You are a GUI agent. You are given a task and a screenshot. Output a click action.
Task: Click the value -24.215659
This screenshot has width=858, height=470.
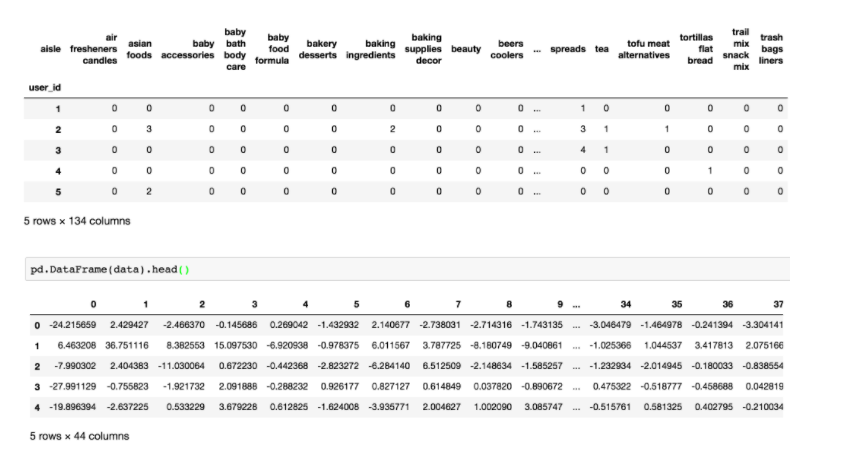point(73,325)
